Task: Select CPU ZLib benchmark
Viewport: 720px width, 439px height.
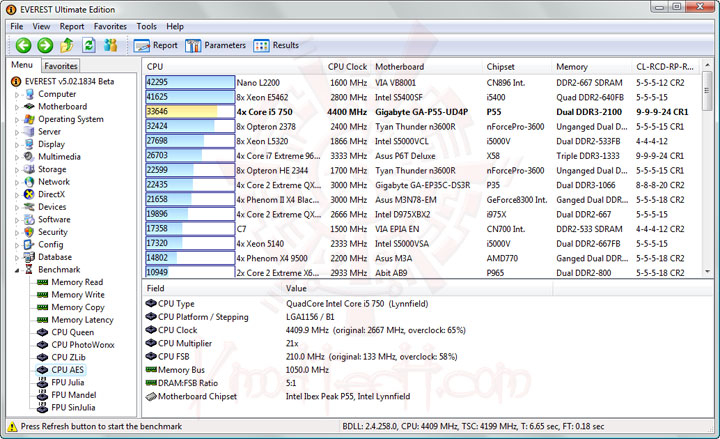Action: point(68,357)
